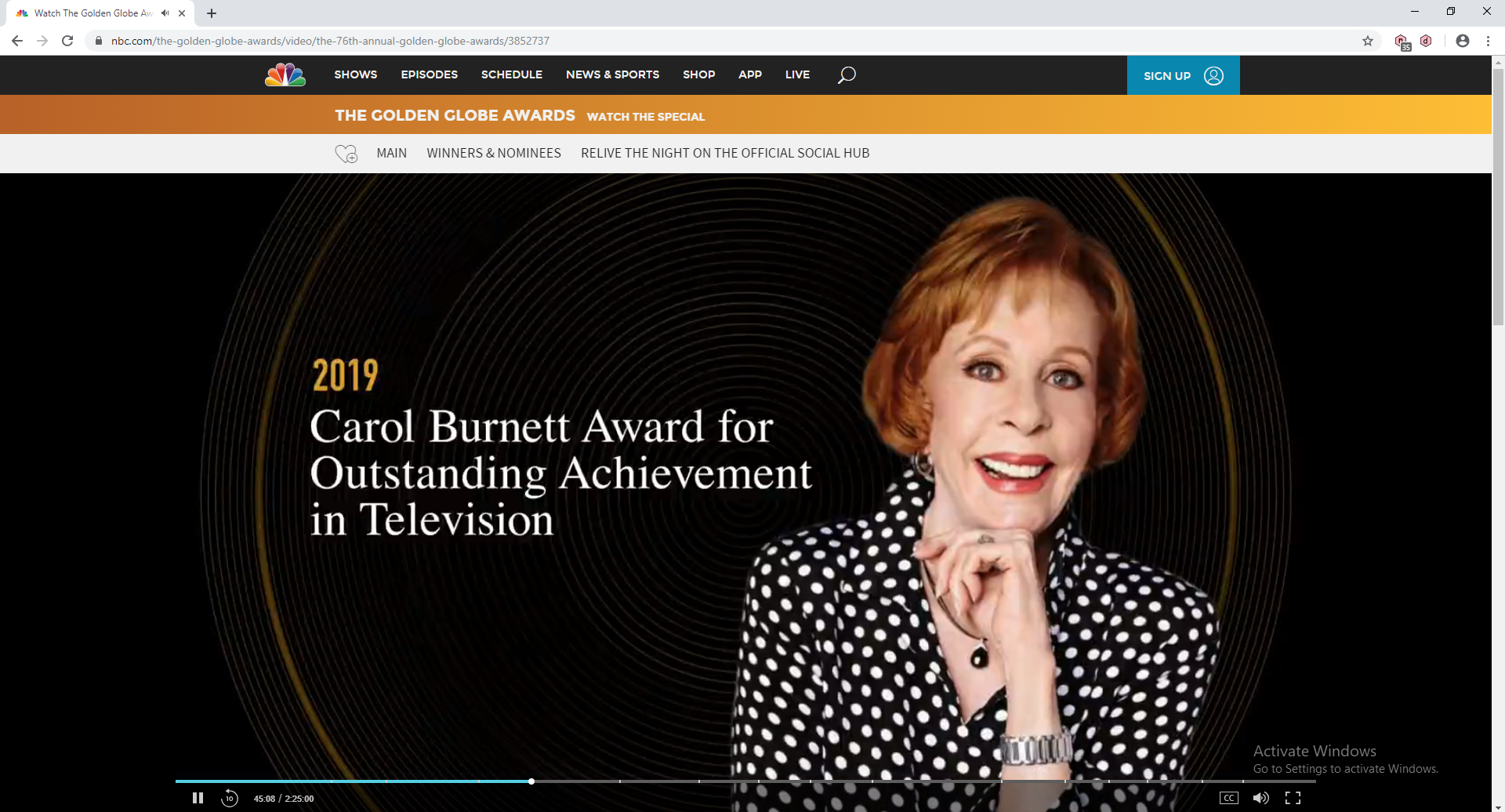The width and height of the screenshot is (1505, 812).
Task: Open the NBC search magnifier icon
Action: click(847, 75)
